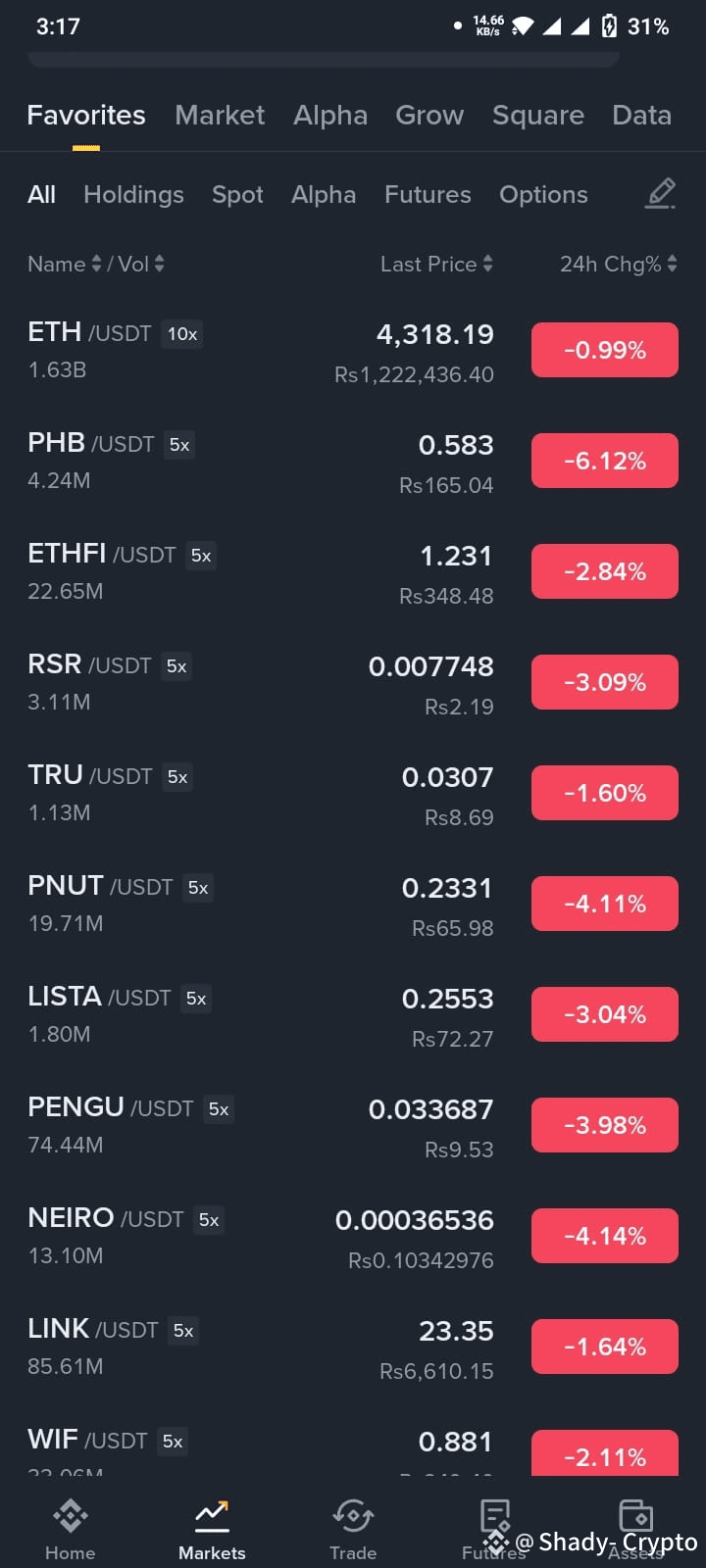
Task: Open the PENGU/USDT pair row
Action: point(353,1125)
